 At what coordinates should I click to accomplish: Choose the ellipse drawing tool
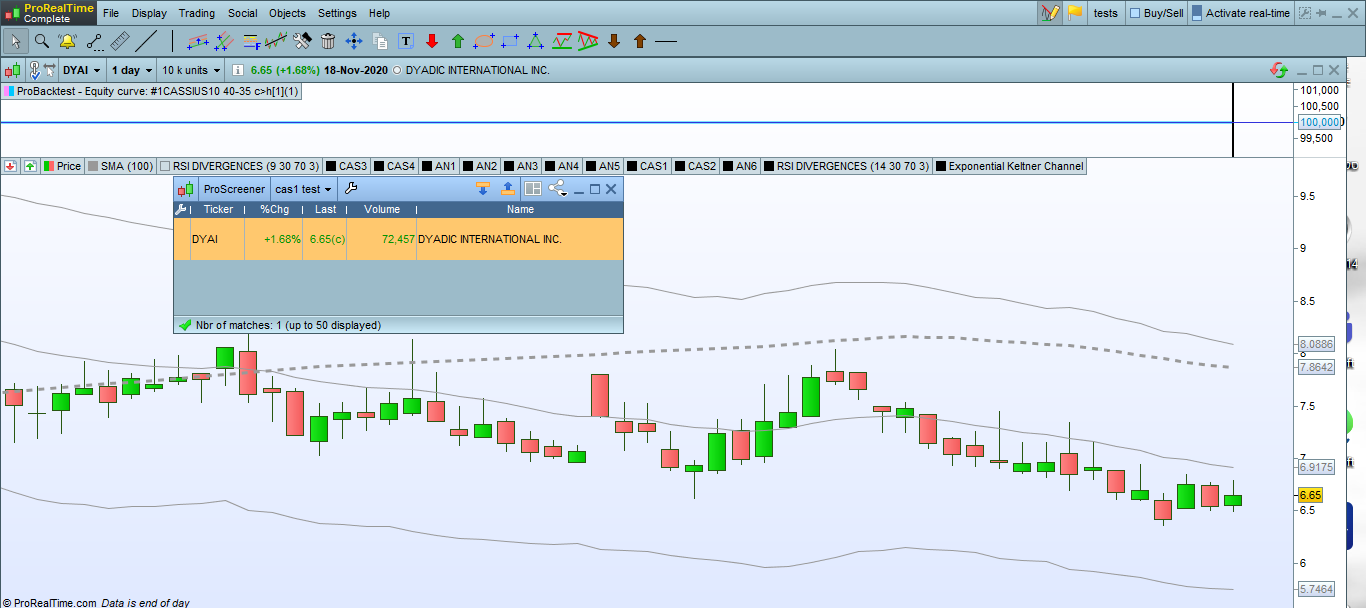[484, 41]
